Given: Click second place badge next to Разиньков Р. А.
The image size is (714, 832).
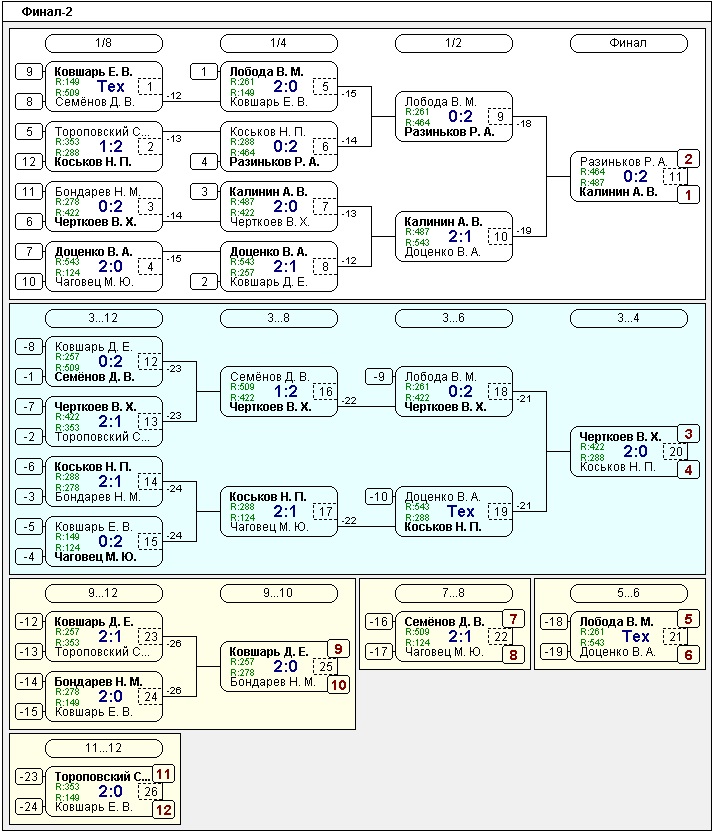Looking at the screenshot, I should 688,159.
